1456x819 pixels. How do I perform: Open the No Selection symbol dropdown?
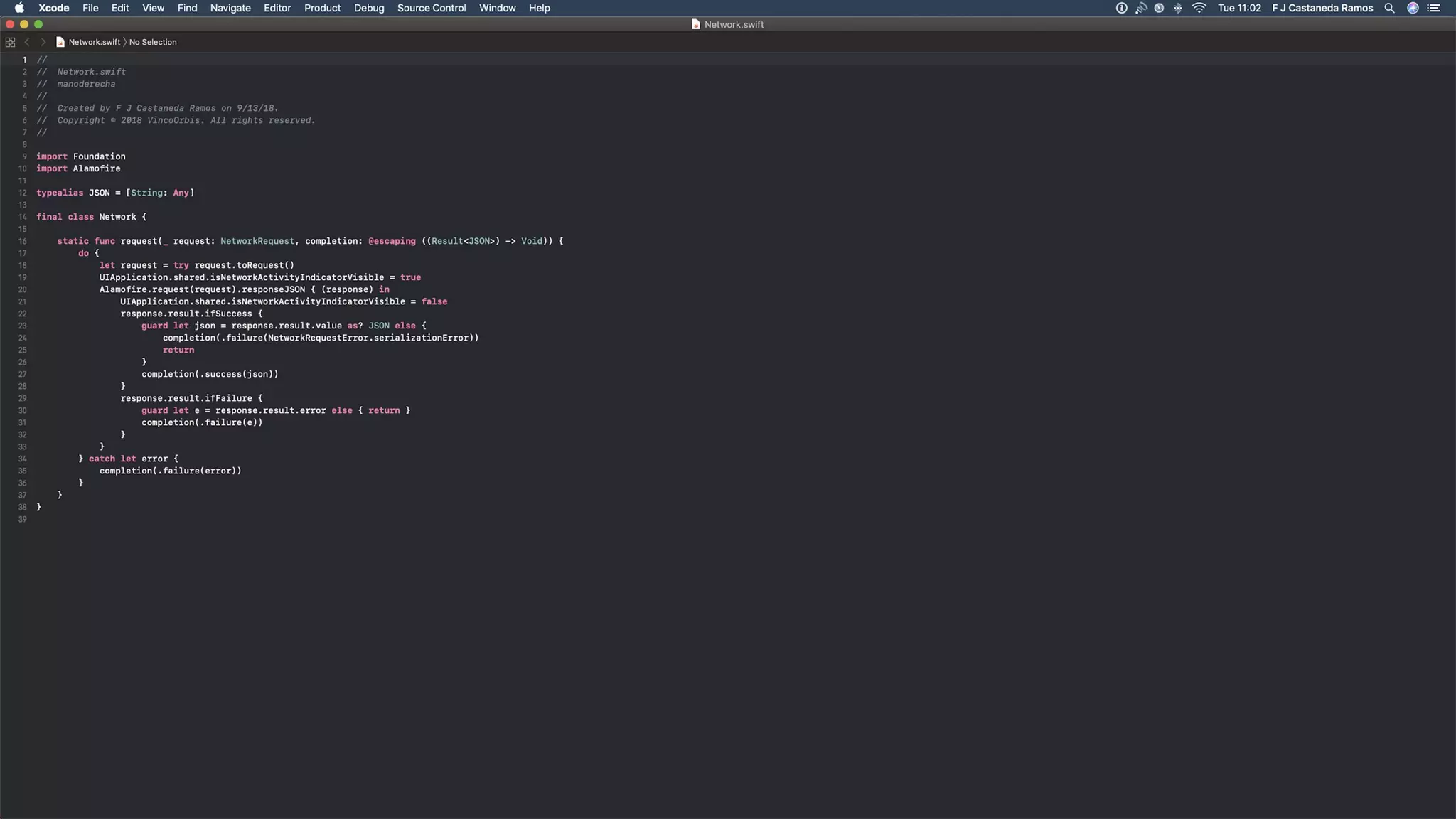click(153, 42)
